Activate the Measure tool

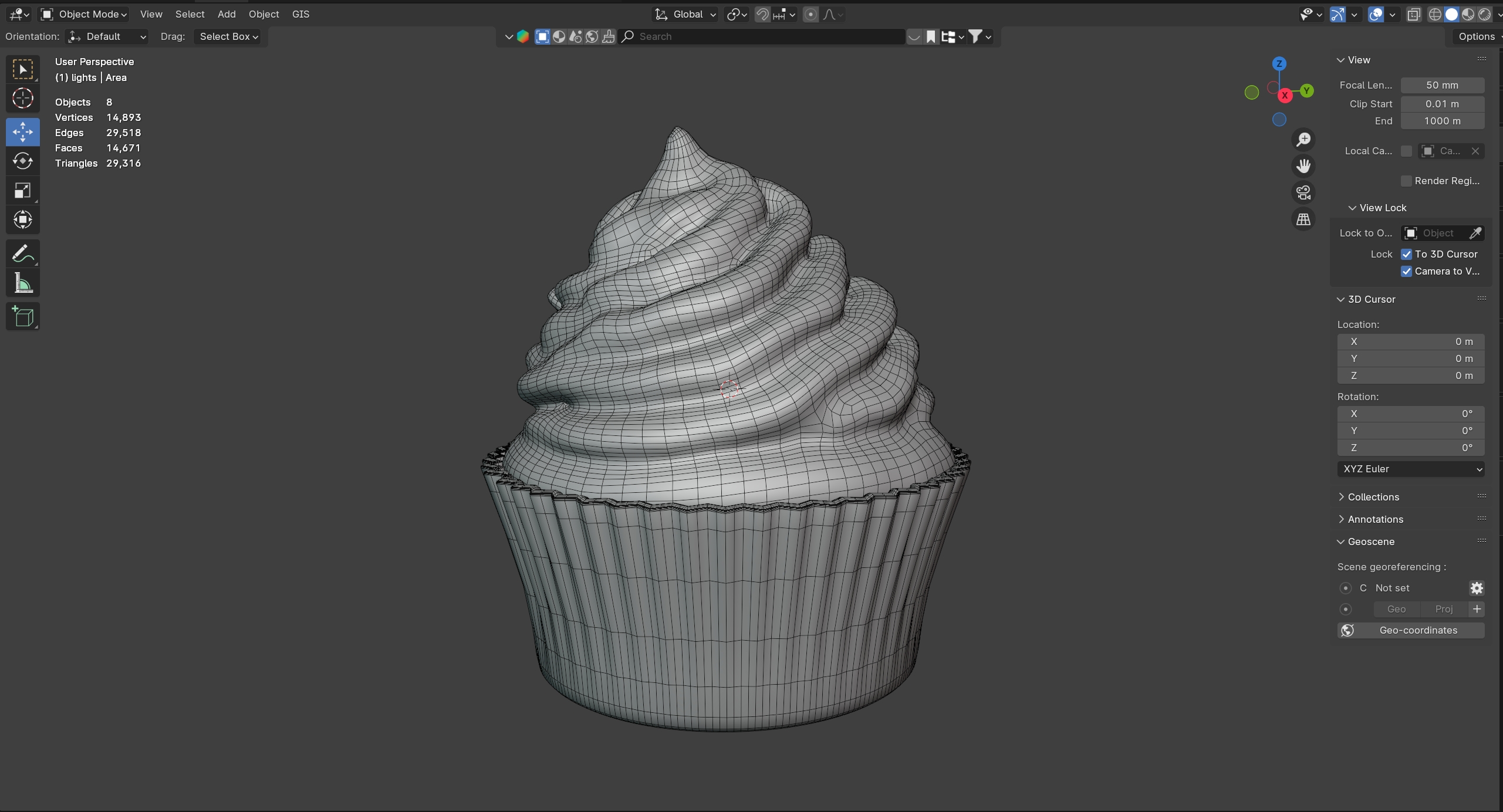(x=22, y=284)
